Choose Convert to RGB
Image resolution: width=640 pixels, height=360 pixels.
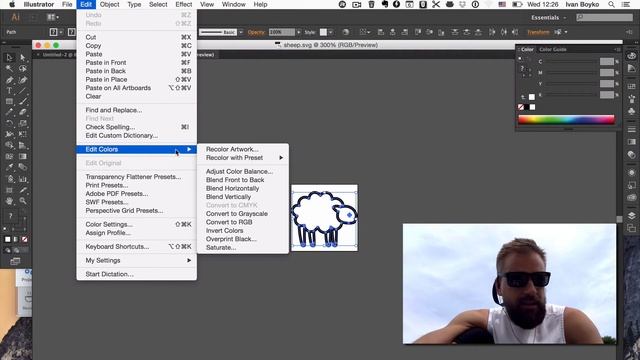pos(229,222)
